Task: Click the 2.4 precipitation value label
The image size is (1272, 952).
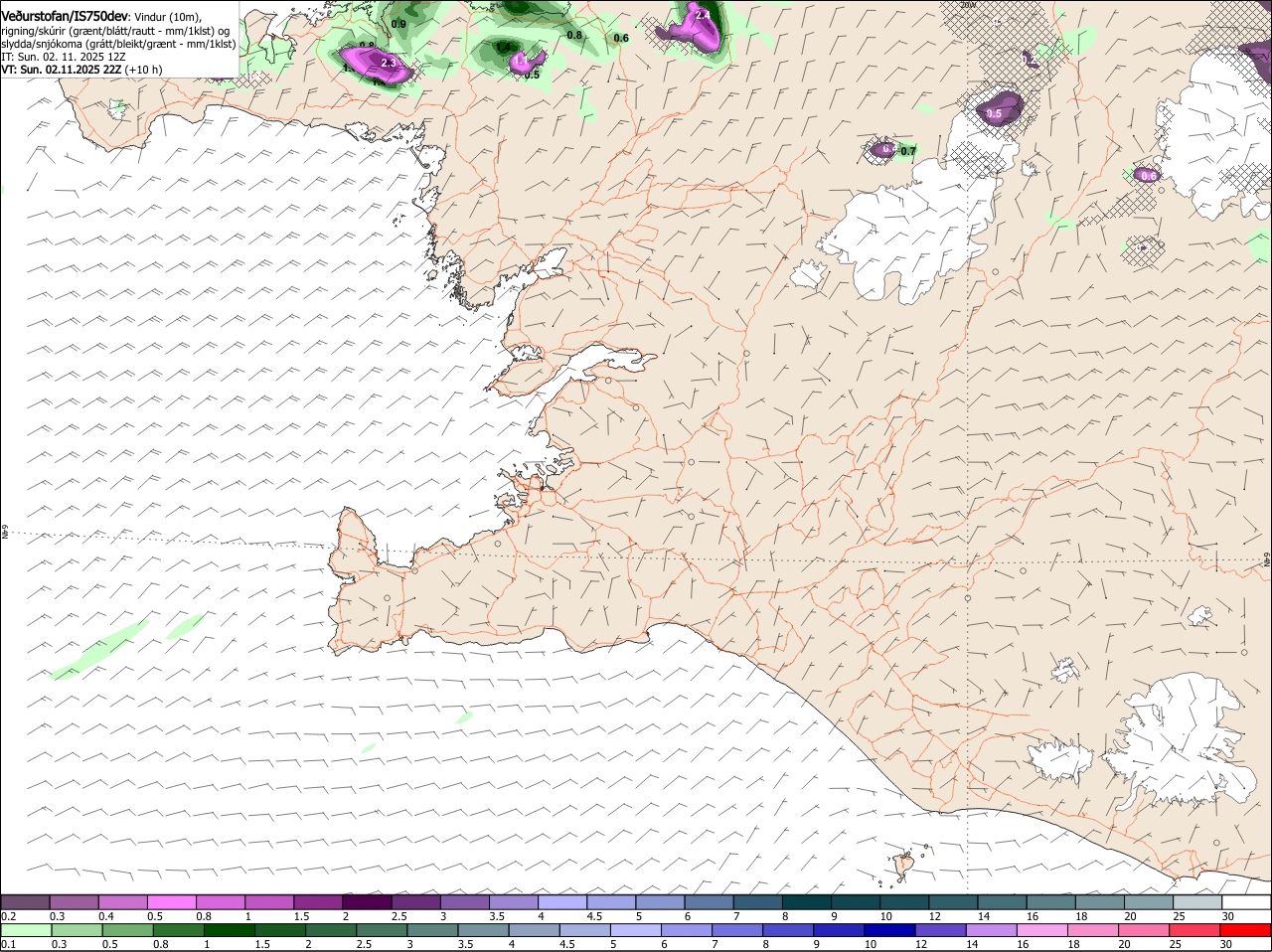Action: pyautogui.click(x=703, y=15)
